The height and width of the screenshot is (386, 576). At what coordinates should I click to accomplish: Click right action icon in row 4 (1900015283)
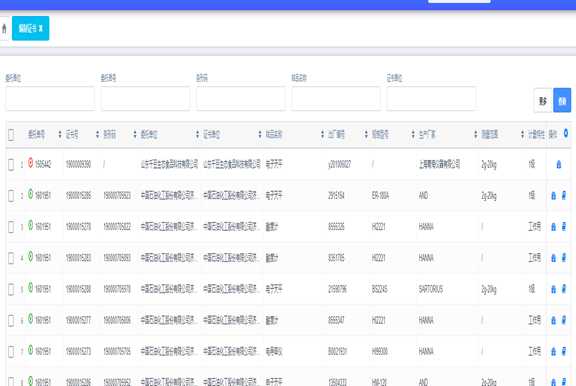564,258
